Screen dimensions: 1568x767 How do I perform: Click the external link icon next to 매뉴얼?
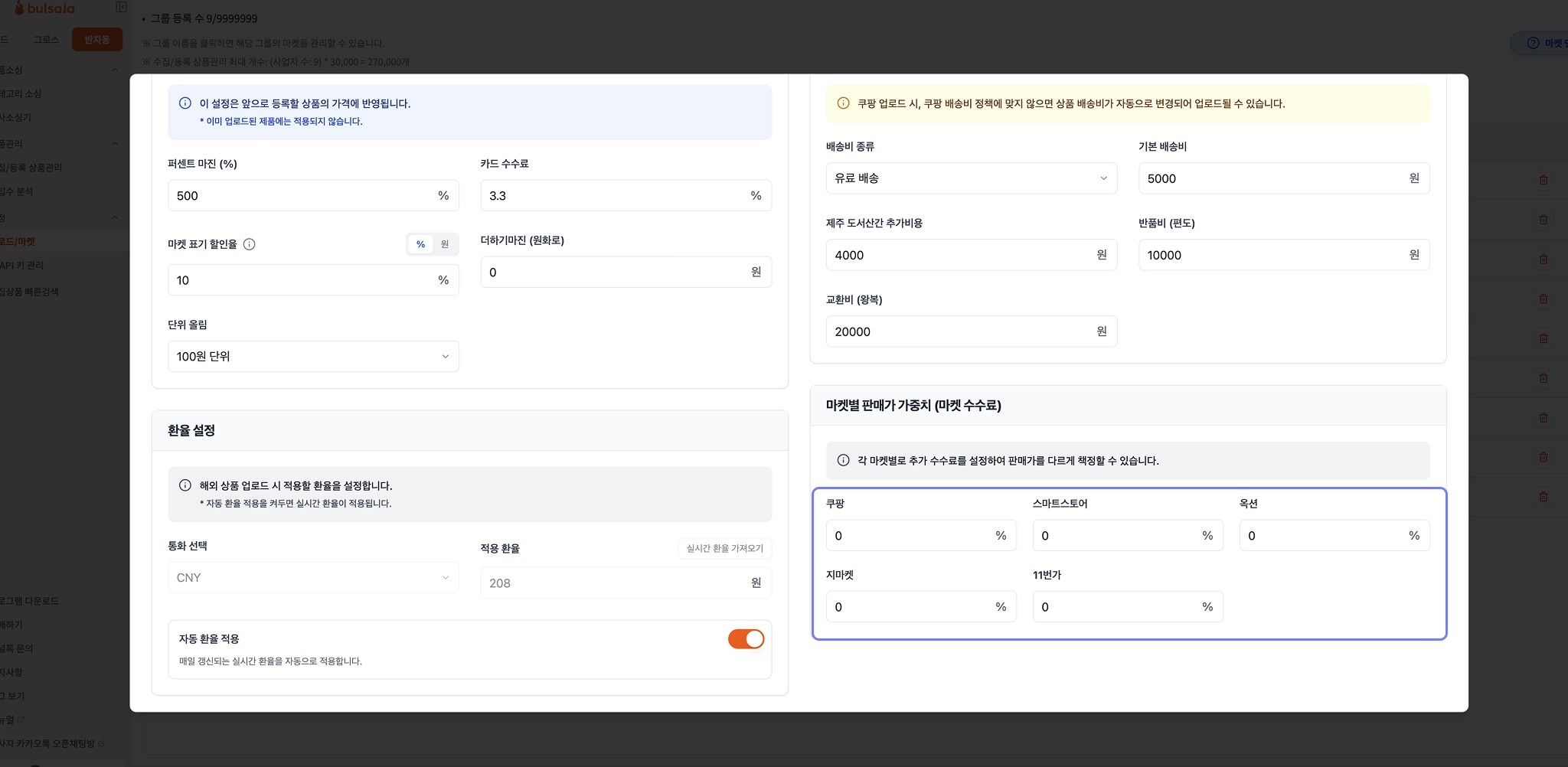21,720
